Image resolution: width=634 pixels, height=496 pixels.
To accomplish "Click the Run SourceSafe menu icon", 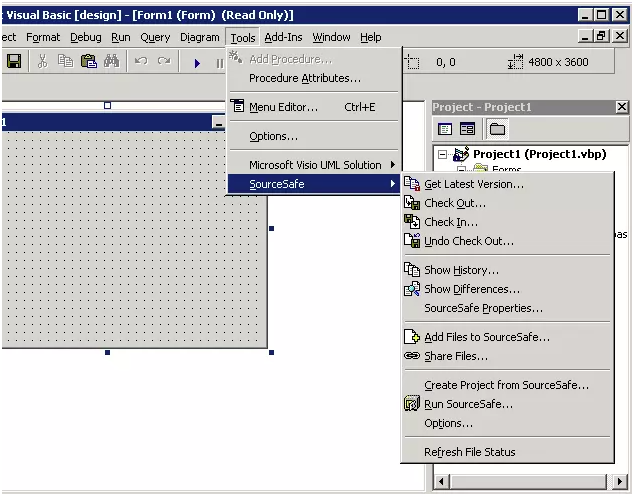I will [x=412, y=403].
